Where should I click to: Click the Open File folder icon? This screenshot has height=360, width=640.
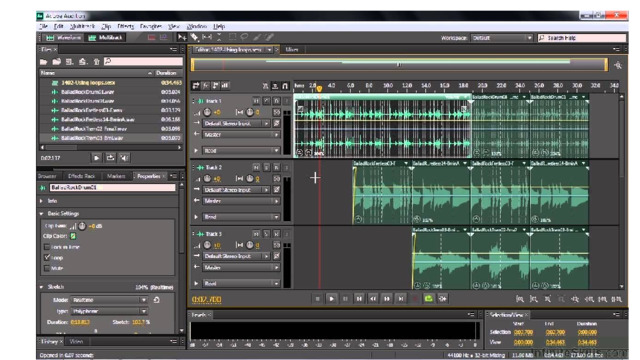click(x=43, y=62)
